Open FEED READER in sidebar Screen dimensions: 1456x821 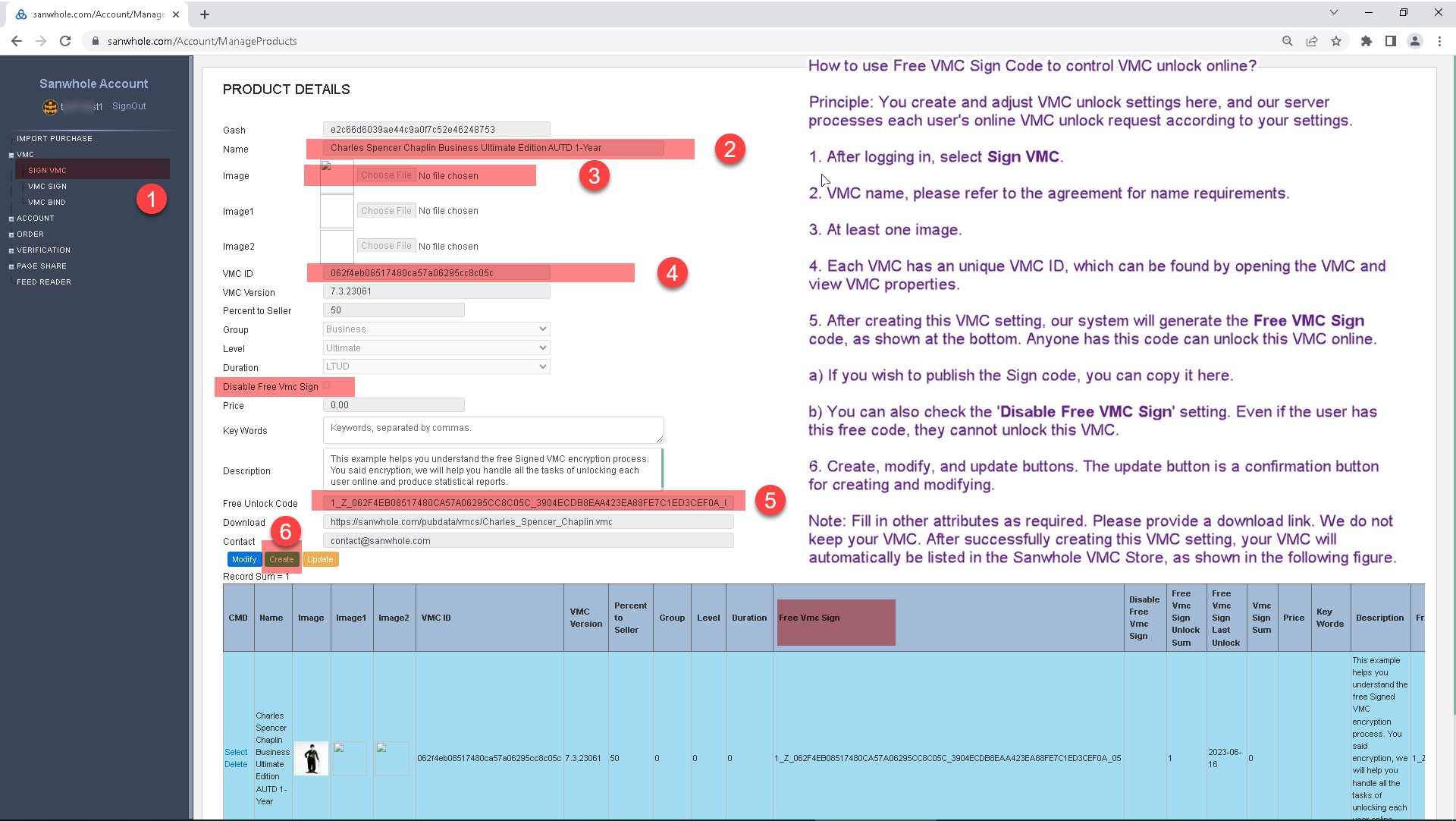tap(44, 282)
